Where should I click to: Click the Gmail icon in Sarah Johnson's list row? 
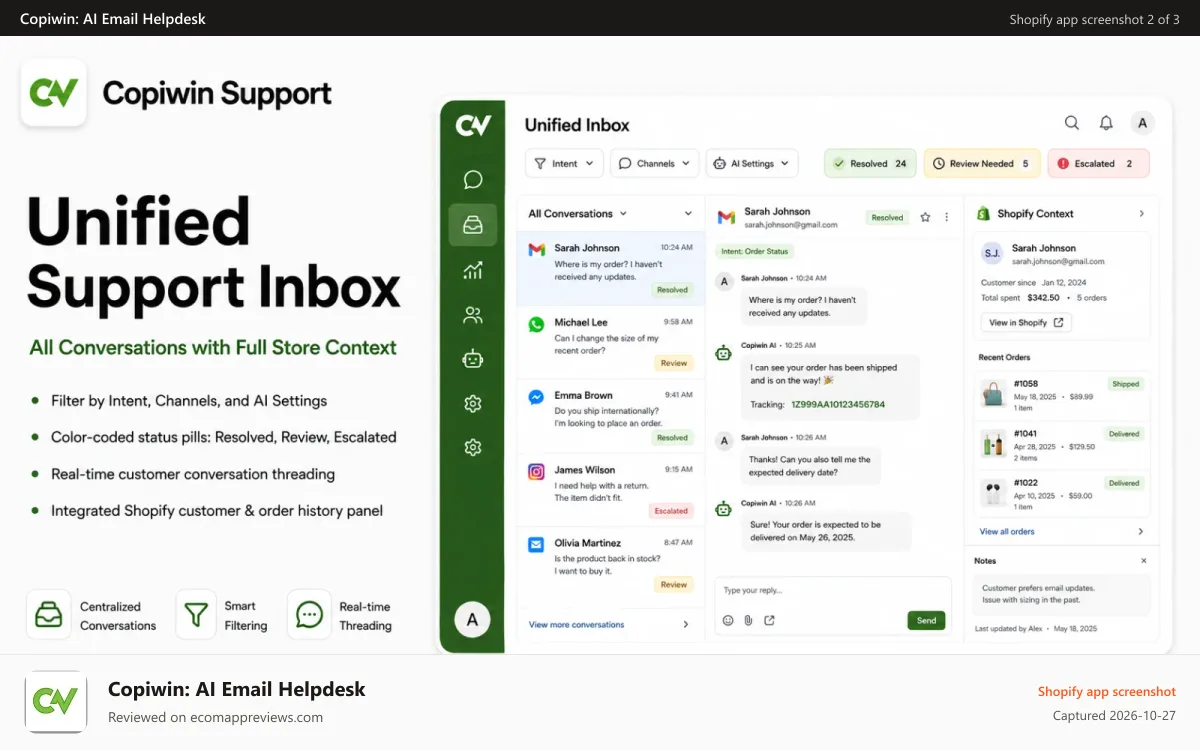(x=536, y=249)
